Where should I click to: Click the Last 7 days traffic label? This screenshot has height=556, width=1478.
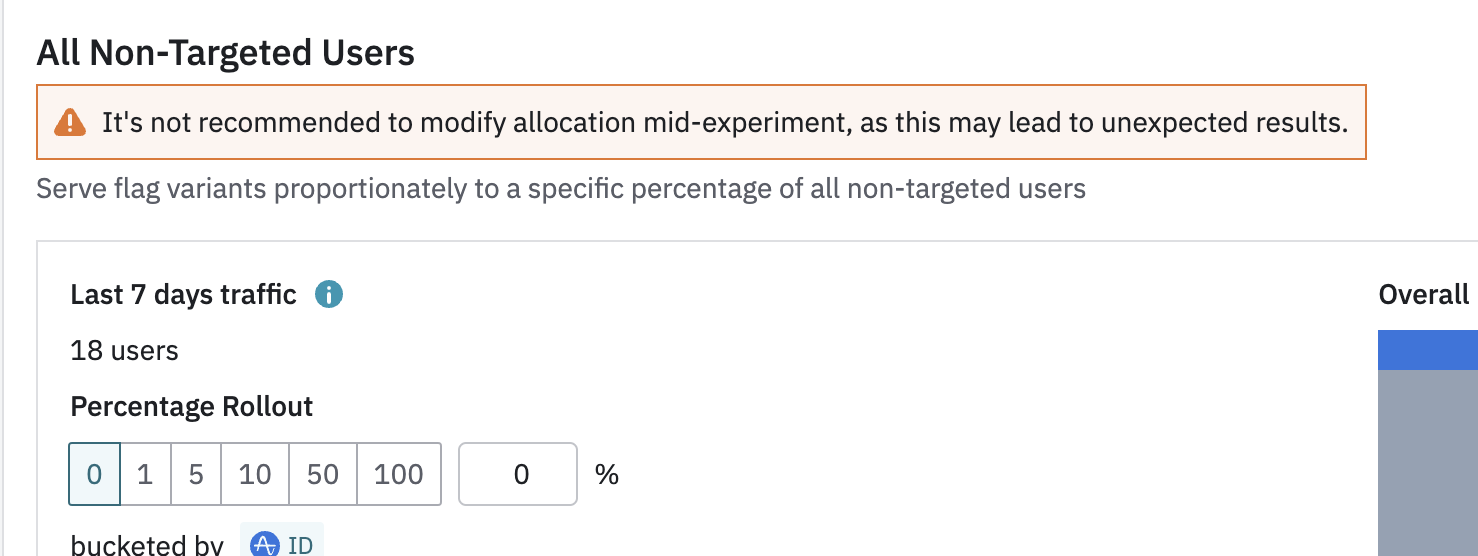(184, 295)
